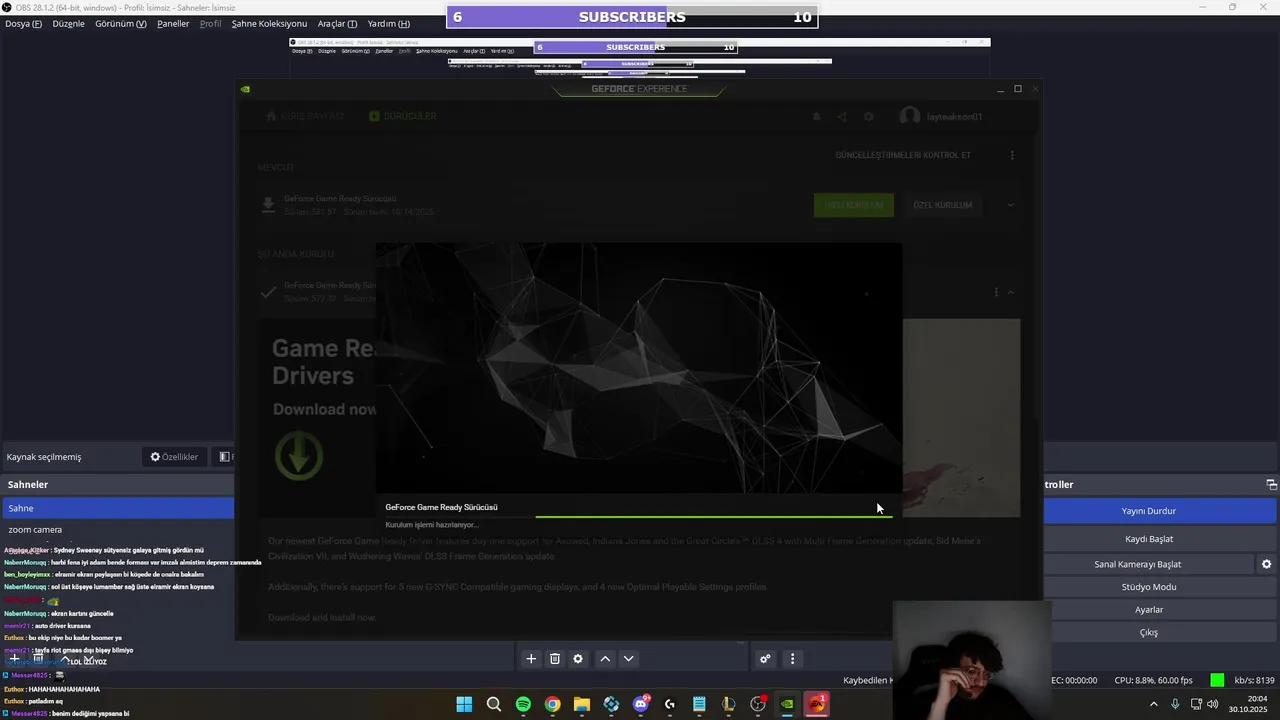Move source up with up arrow

click(605, 659)
